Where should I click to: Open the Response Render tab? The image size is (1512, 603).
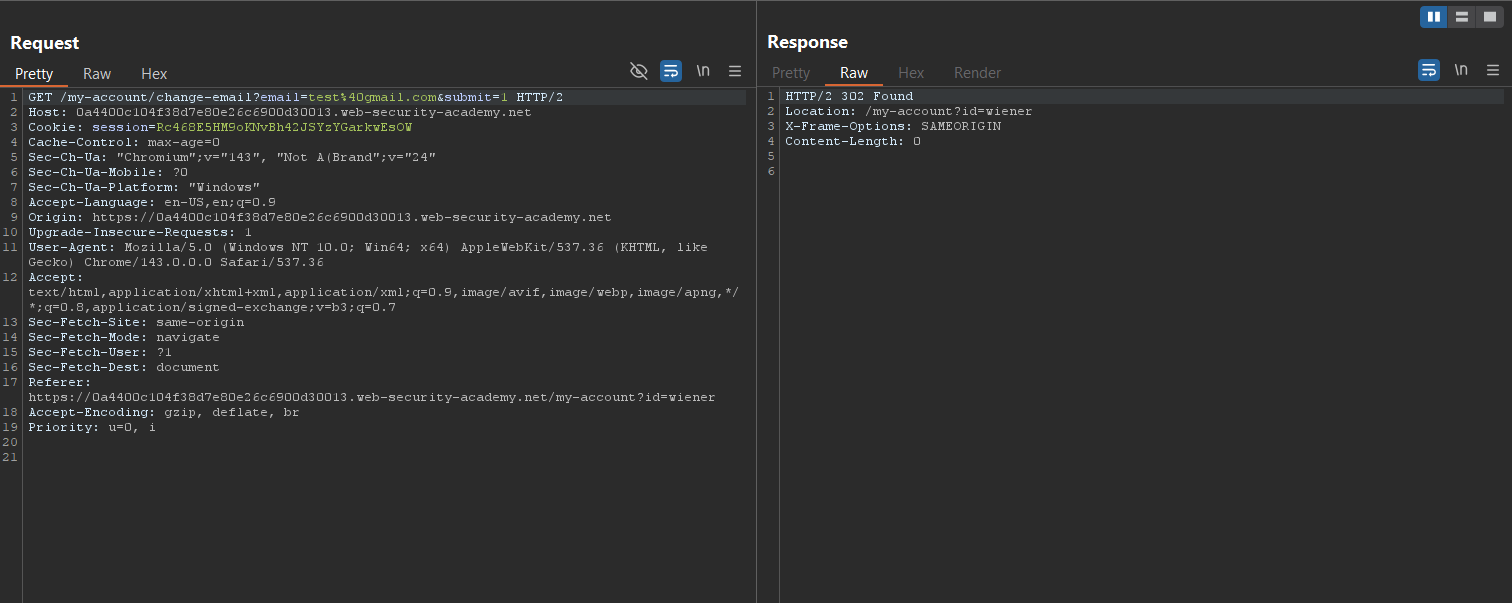(977, 73)
